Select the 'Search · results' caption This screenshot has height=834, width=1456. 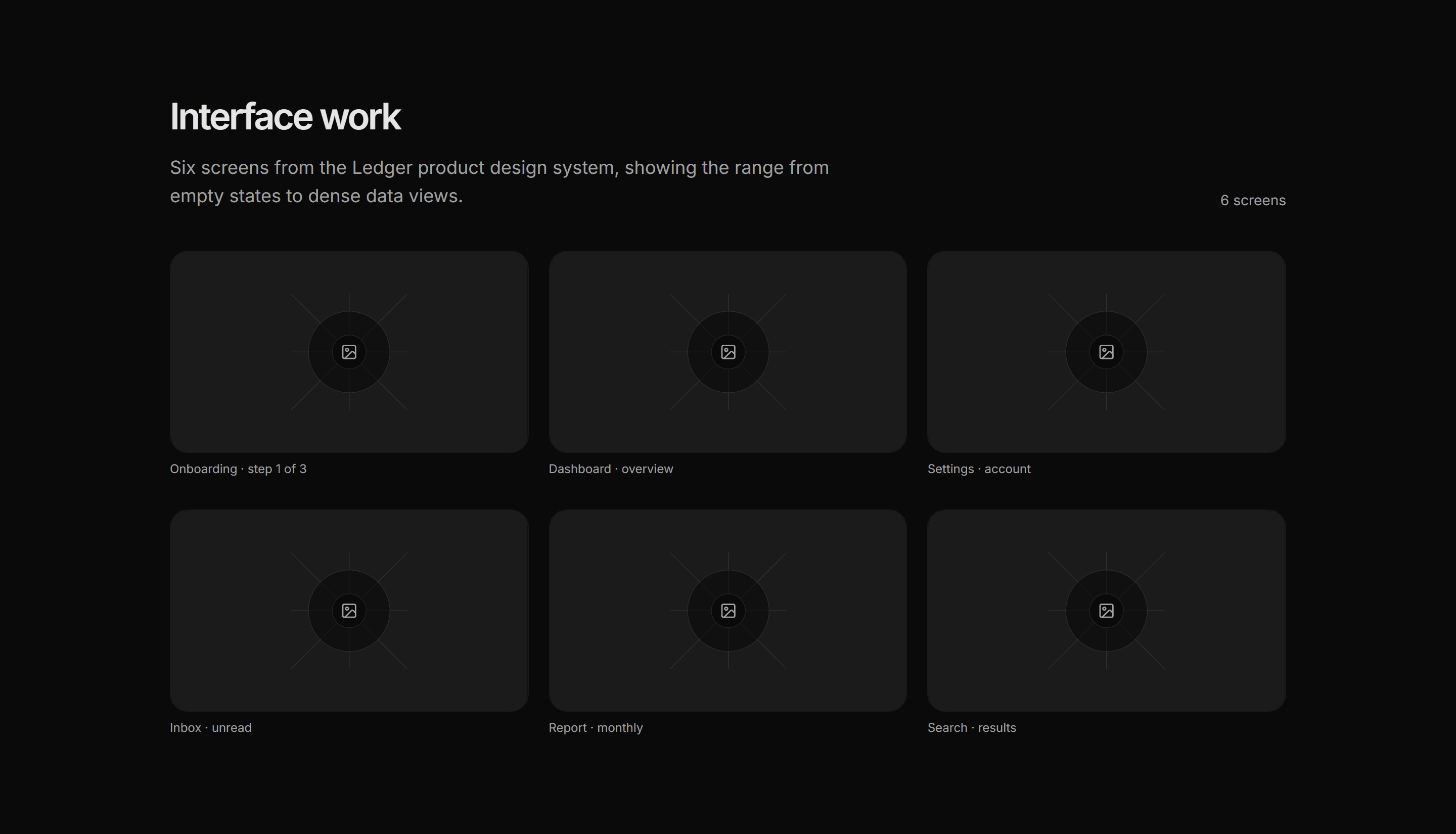pos(972,727)
